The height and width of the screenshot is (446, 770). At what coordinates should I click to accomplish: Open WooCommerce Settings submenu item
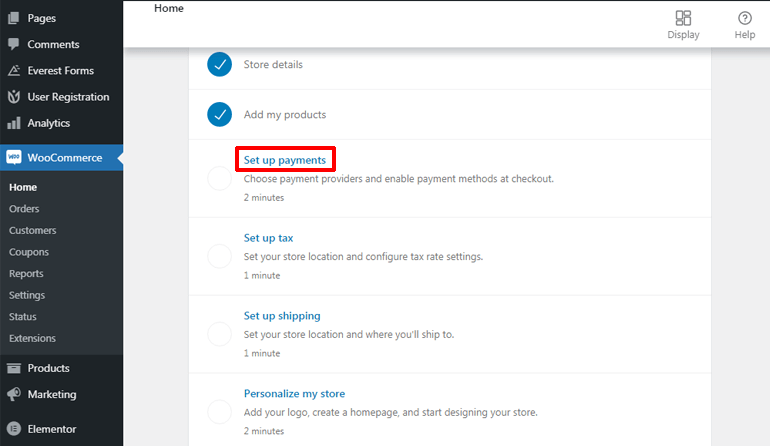(27, 295)
